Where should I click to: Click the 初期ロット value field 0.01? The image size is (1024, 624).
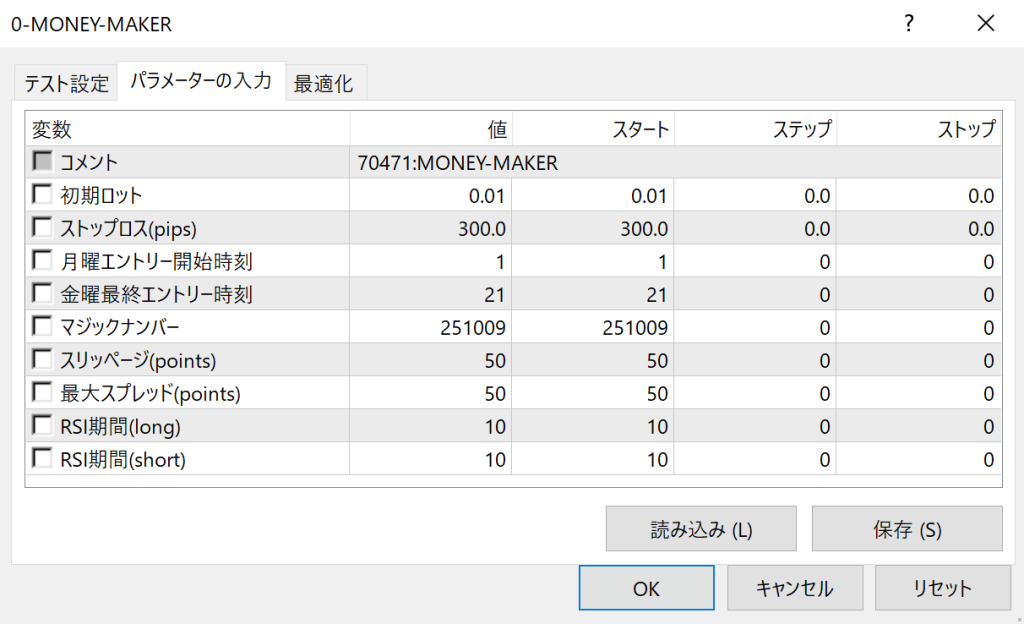431,195
